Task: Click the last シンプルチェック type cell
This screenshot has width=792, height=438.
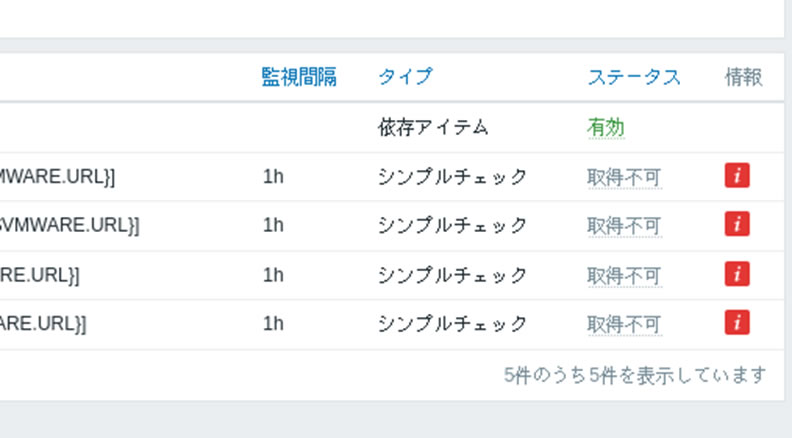Action: (452, 324)
